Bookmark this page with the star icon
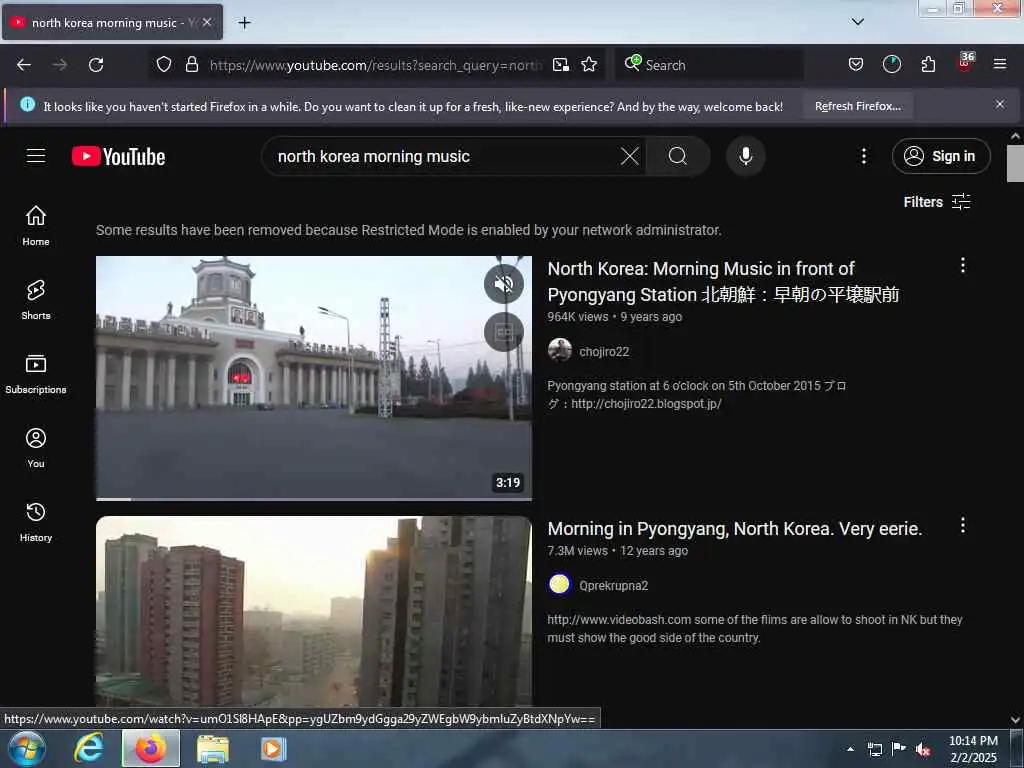This screenshot has width=1024, height=768. click(x=589, y=64)
